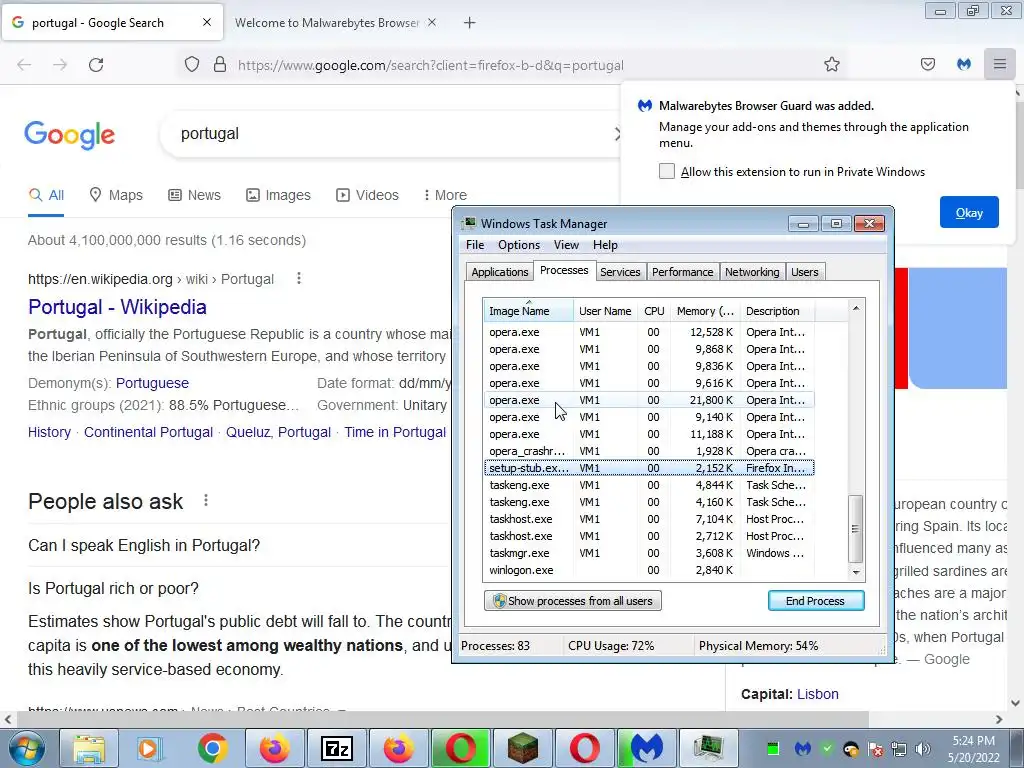This screenshot has height=768, width=1024.
Task: Launch Windows Media Player from the taskbar
Action: (150, 748)
